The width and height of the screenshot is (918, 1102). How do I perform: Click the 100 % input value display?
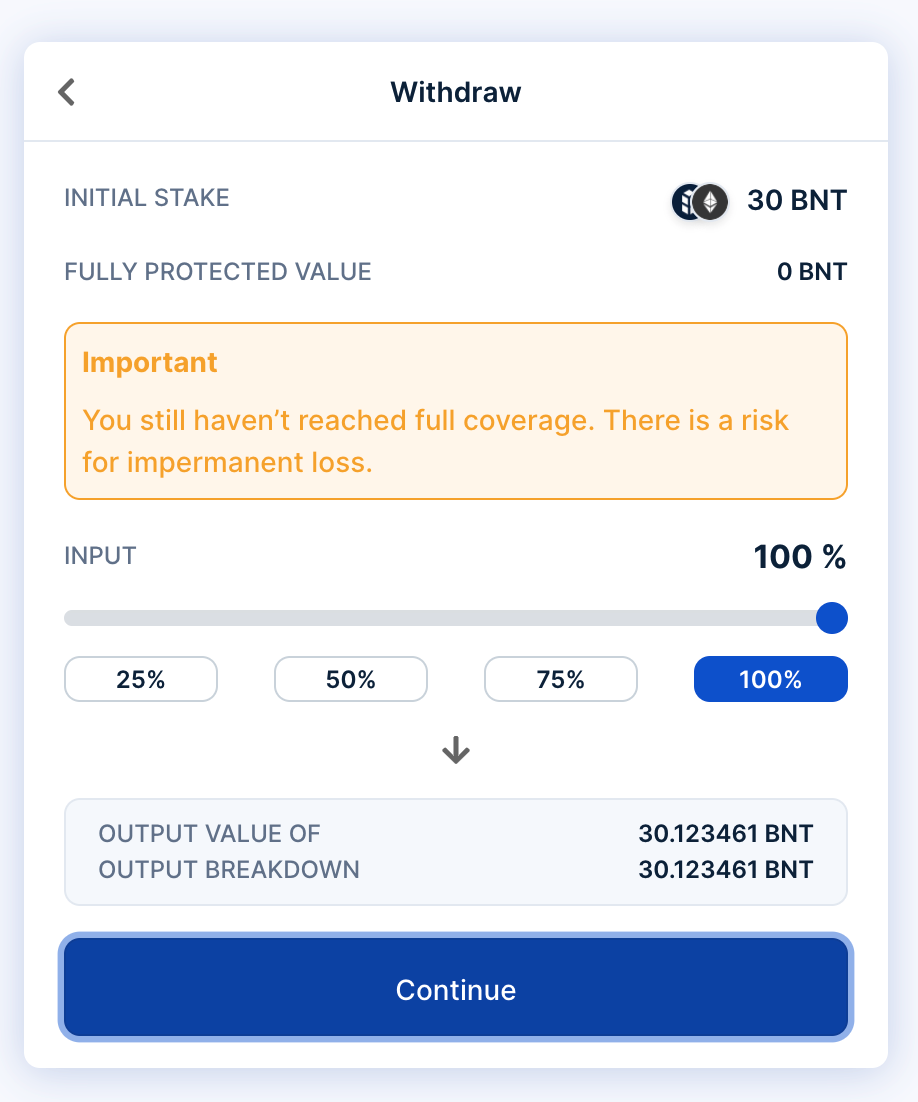point(799,557)
